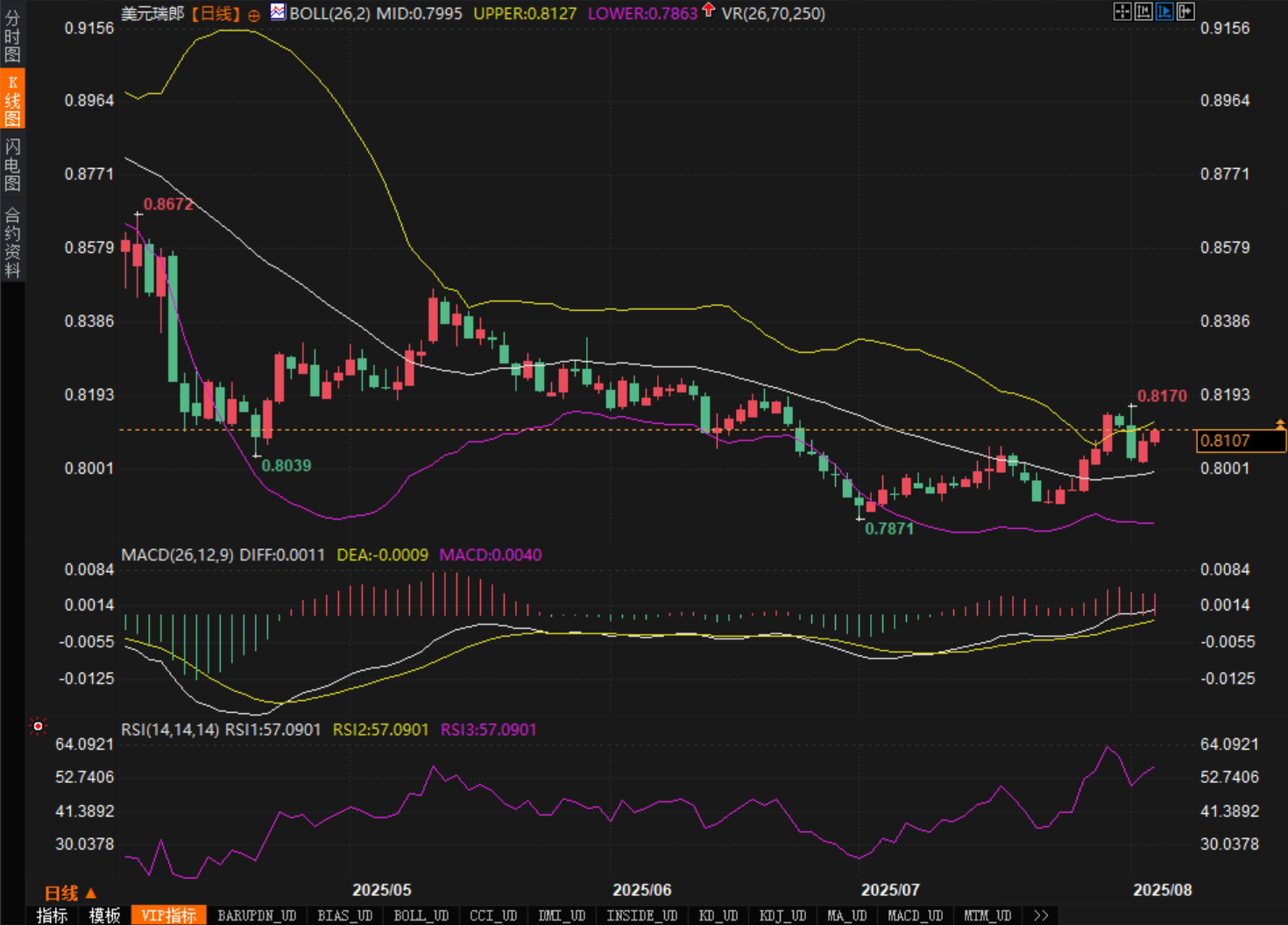Open the 日线 period dropdown at bottom left
Screen dimensions: 1288x925
(x=70, y=893)
